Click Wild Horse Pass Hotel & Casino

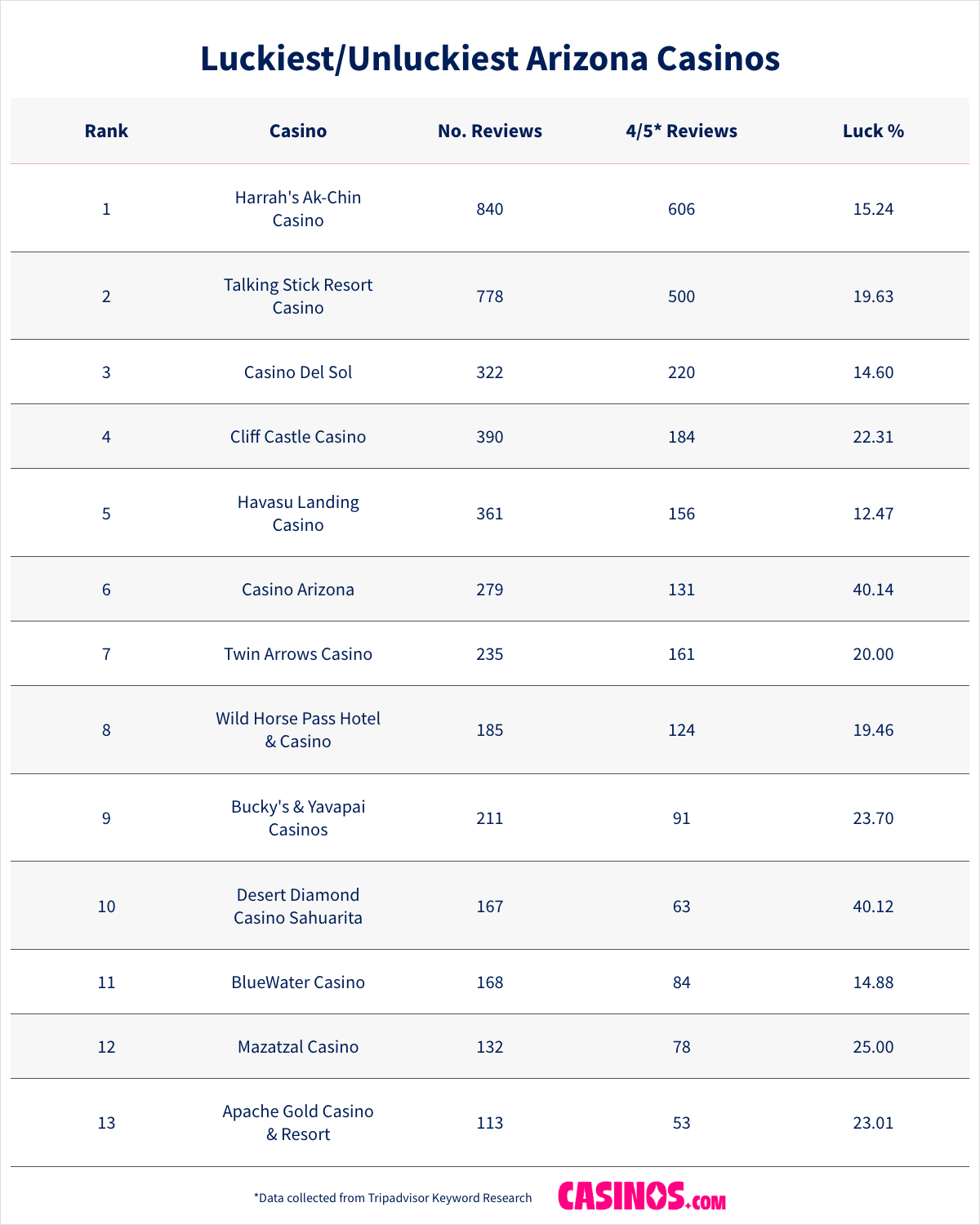coord(298,730)
